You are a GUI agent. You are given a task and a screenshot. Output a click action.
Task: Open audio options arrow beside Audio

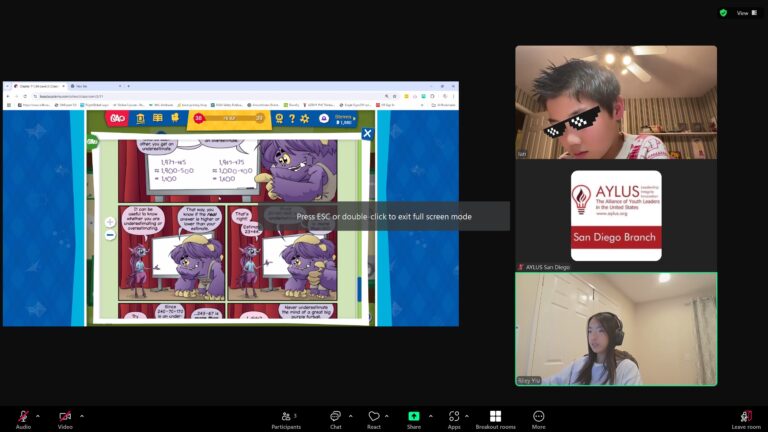[x=38, y=416]
